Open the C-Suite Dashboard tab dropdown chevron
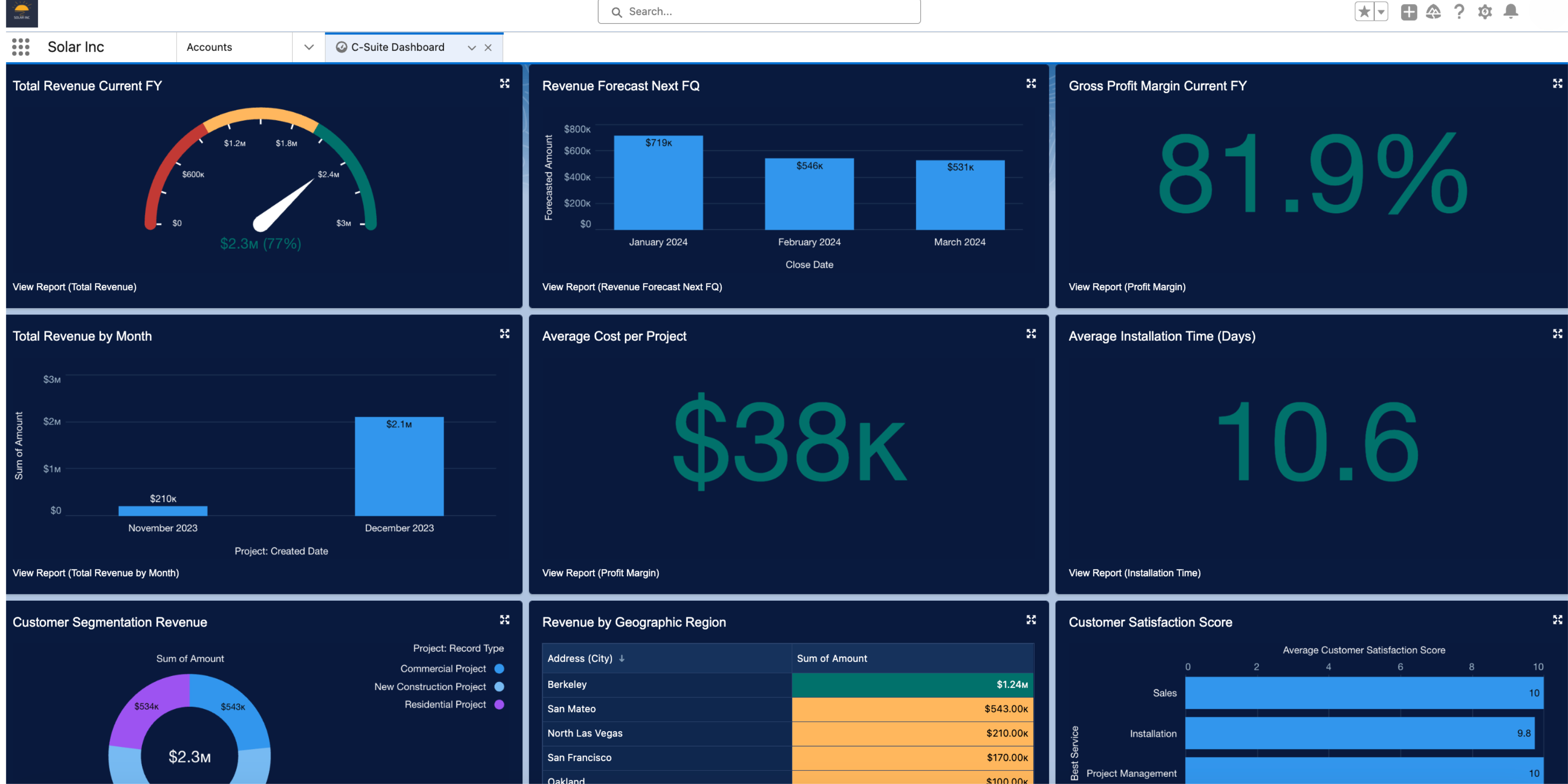This screenshot has height=784, width=1568. coord(471,48)
